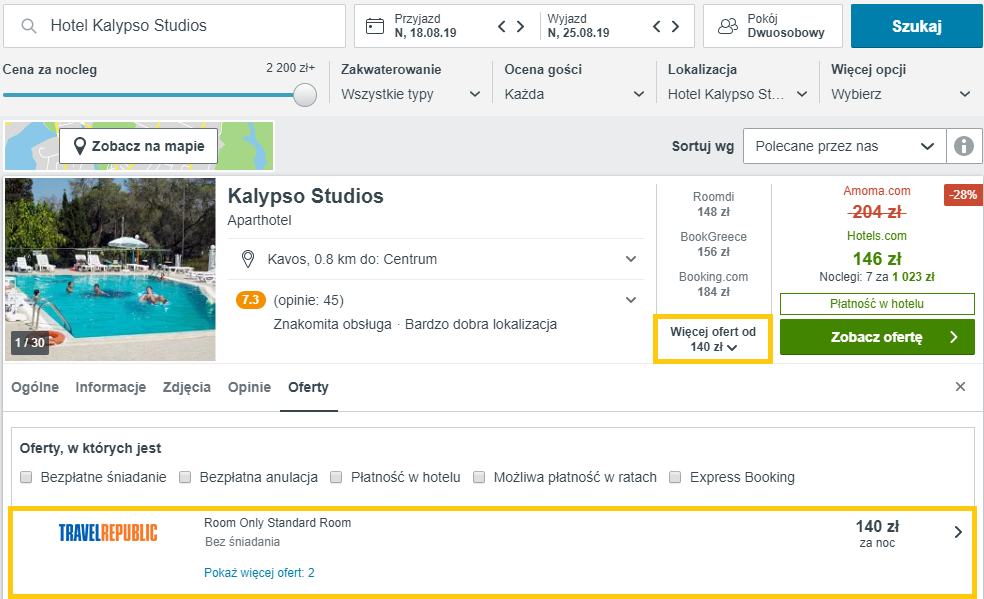984x599 pixels.
Task: Close the hotel details panel
Action: [960, 386]
